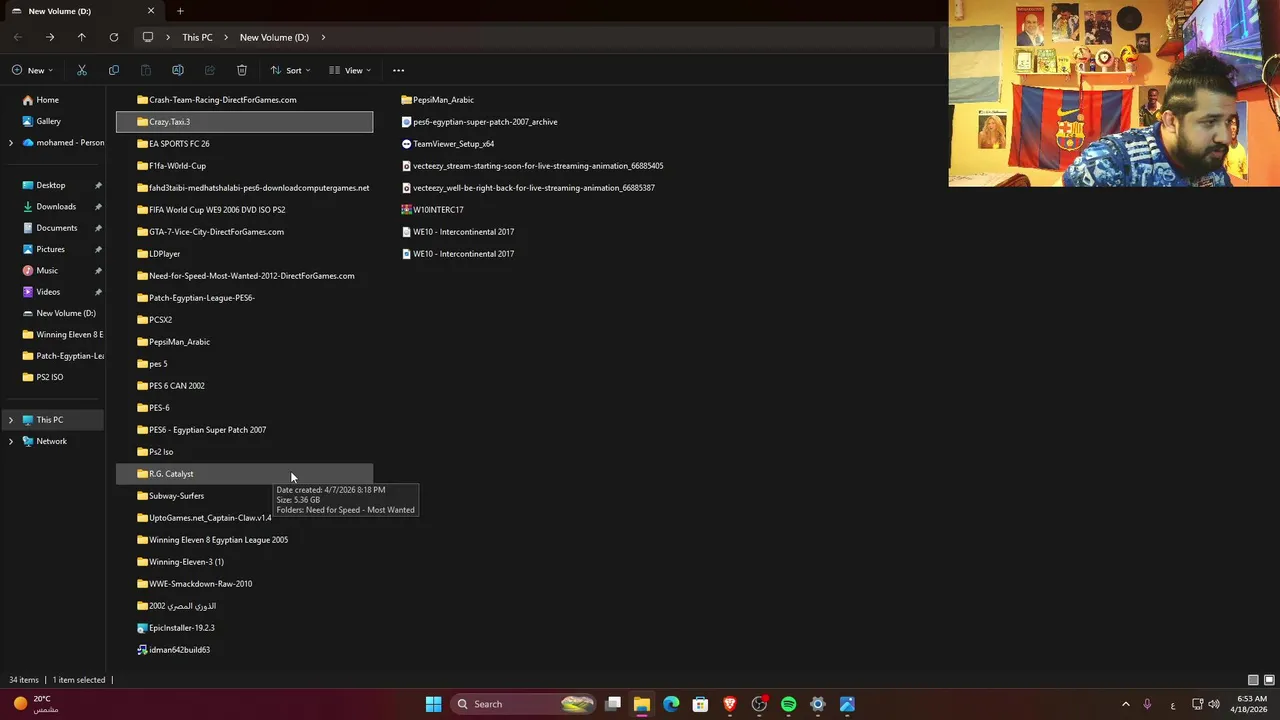The width and height of the screenshot is (1280, 720).
Task: Open the See more ellipsis menu
Action: pos(398,70)
